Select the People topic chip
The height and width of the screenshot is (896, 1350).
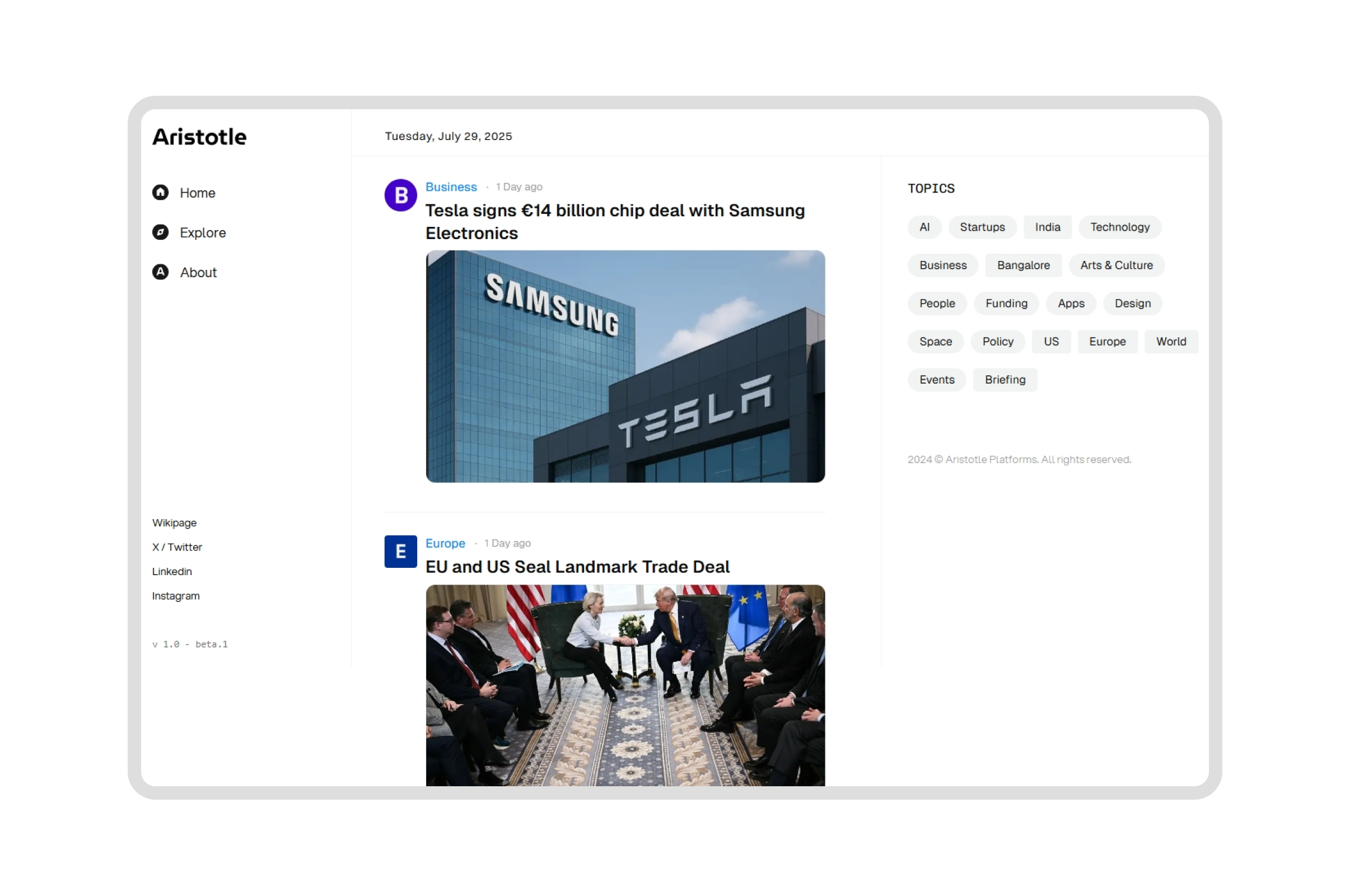(x=937, y=304)
